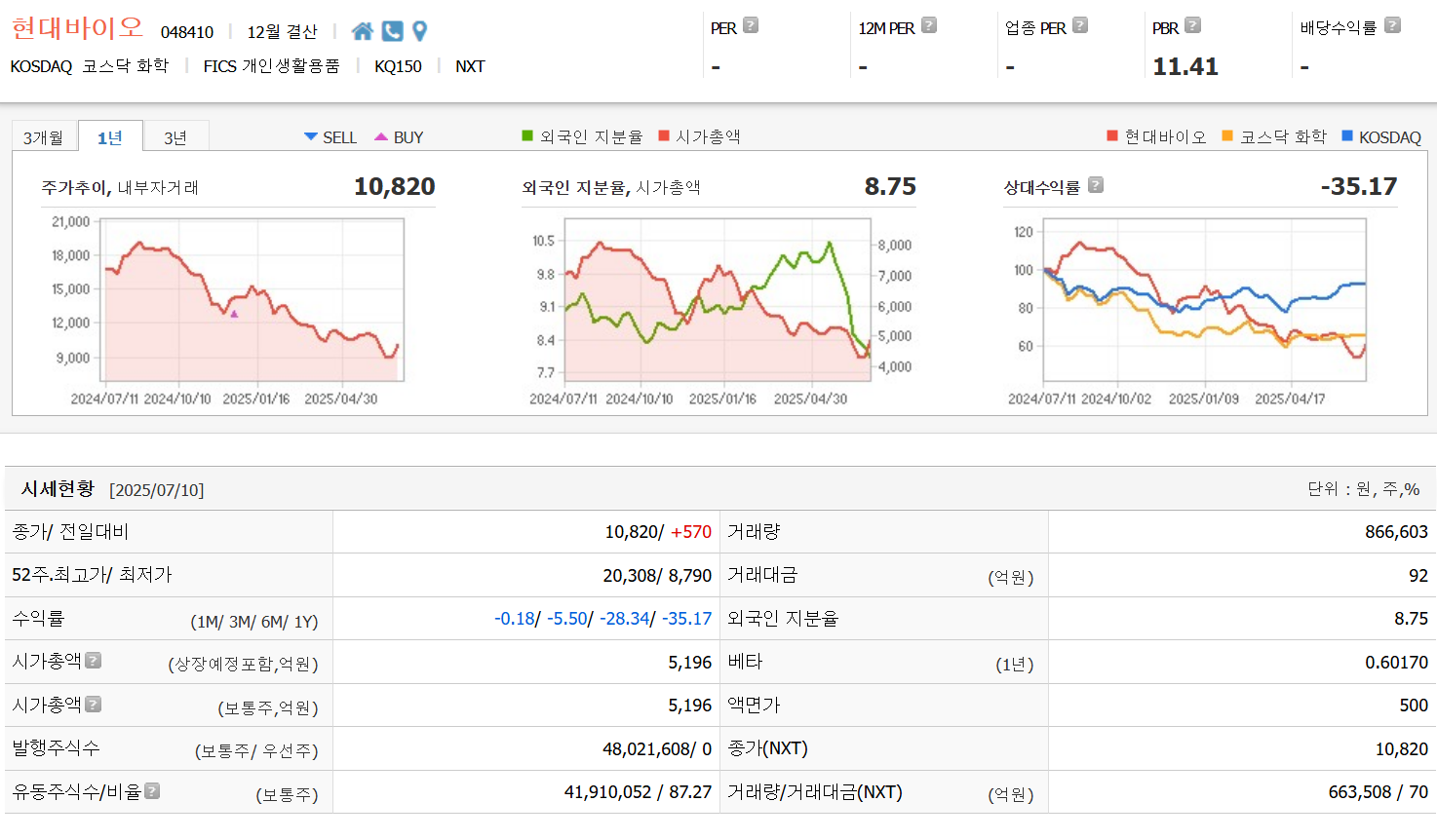
Task: Open help icon beside 시가총액 보통주 row
Action: tap(93, 704)
